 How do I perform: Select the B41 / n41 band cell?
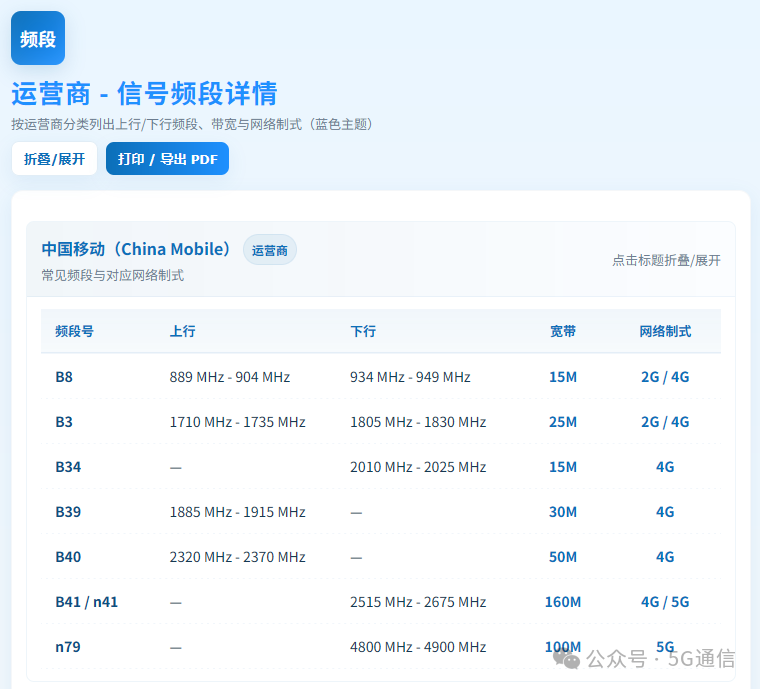(86, 602)
